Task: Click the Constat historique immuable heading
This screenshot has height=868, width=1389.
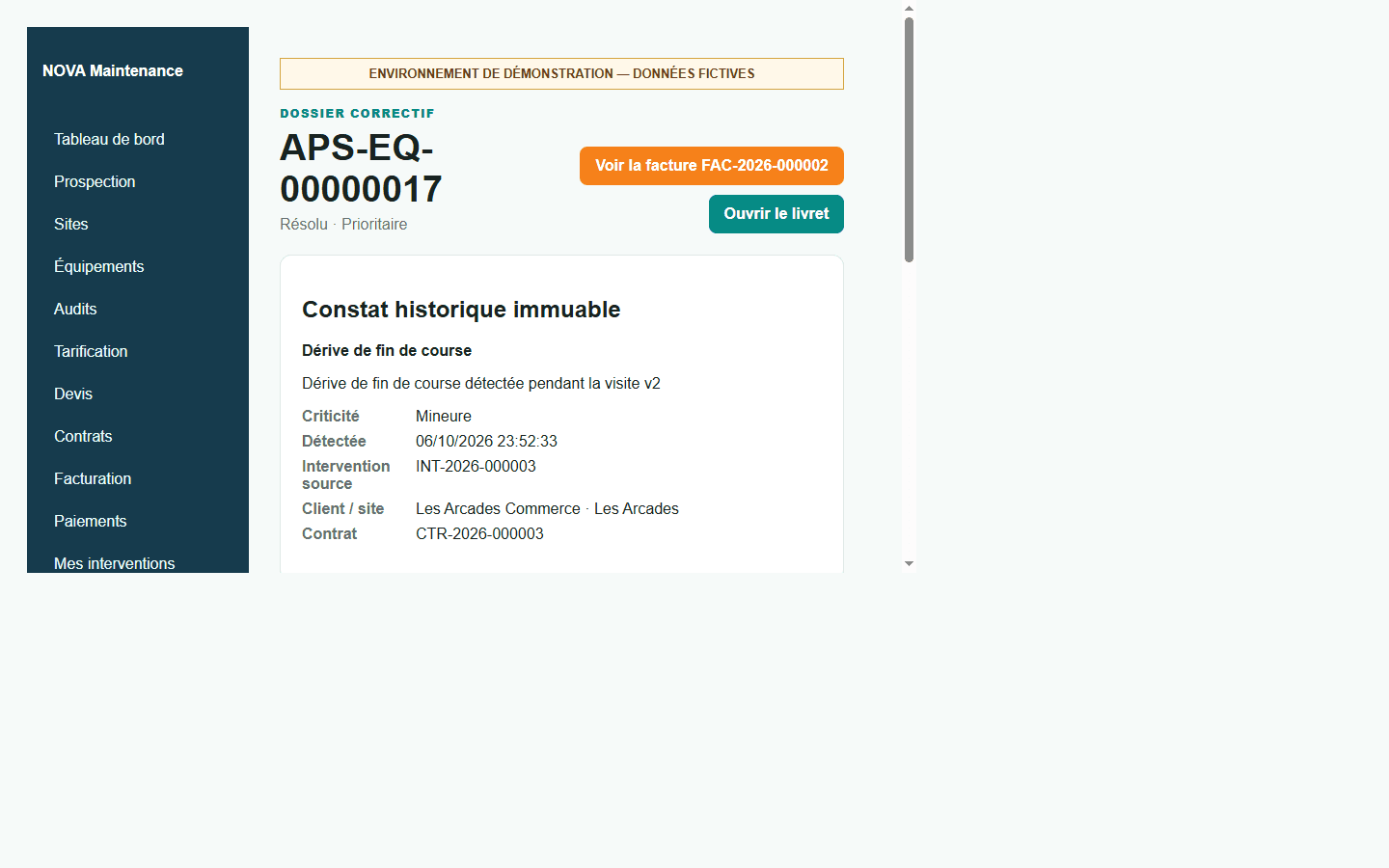Action: [461, 310]
